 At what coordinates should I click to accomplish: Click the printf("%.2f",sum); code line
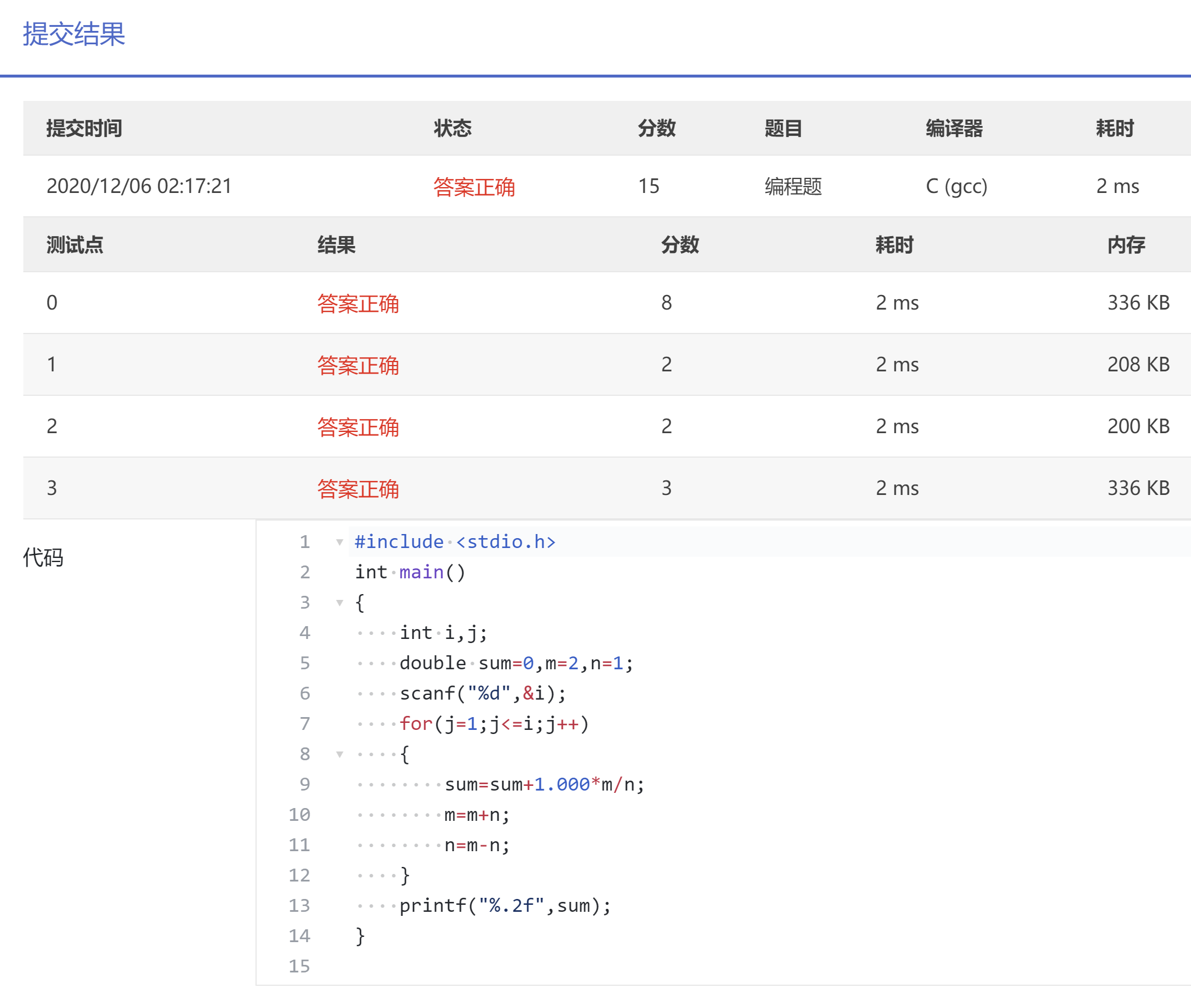coord(506,906)
